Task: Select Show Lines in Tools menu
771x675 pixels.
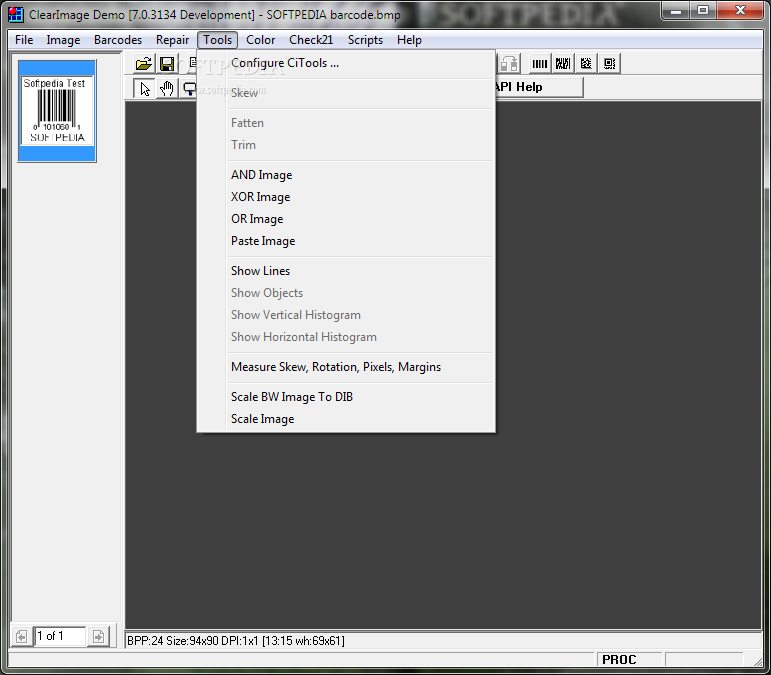Action: 346,271
